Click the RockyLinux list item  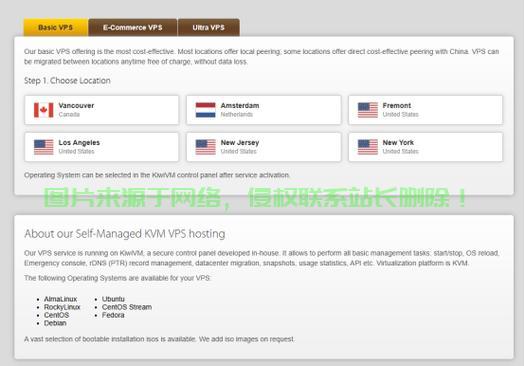coord(62,307)
